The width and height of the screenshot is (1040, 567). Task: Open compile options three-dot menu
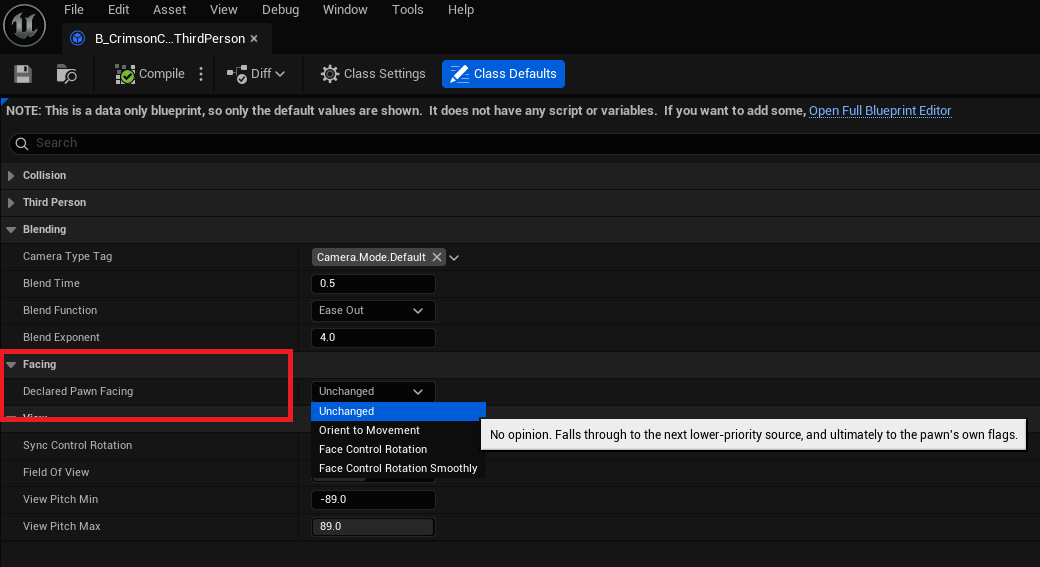click(201, 74)
